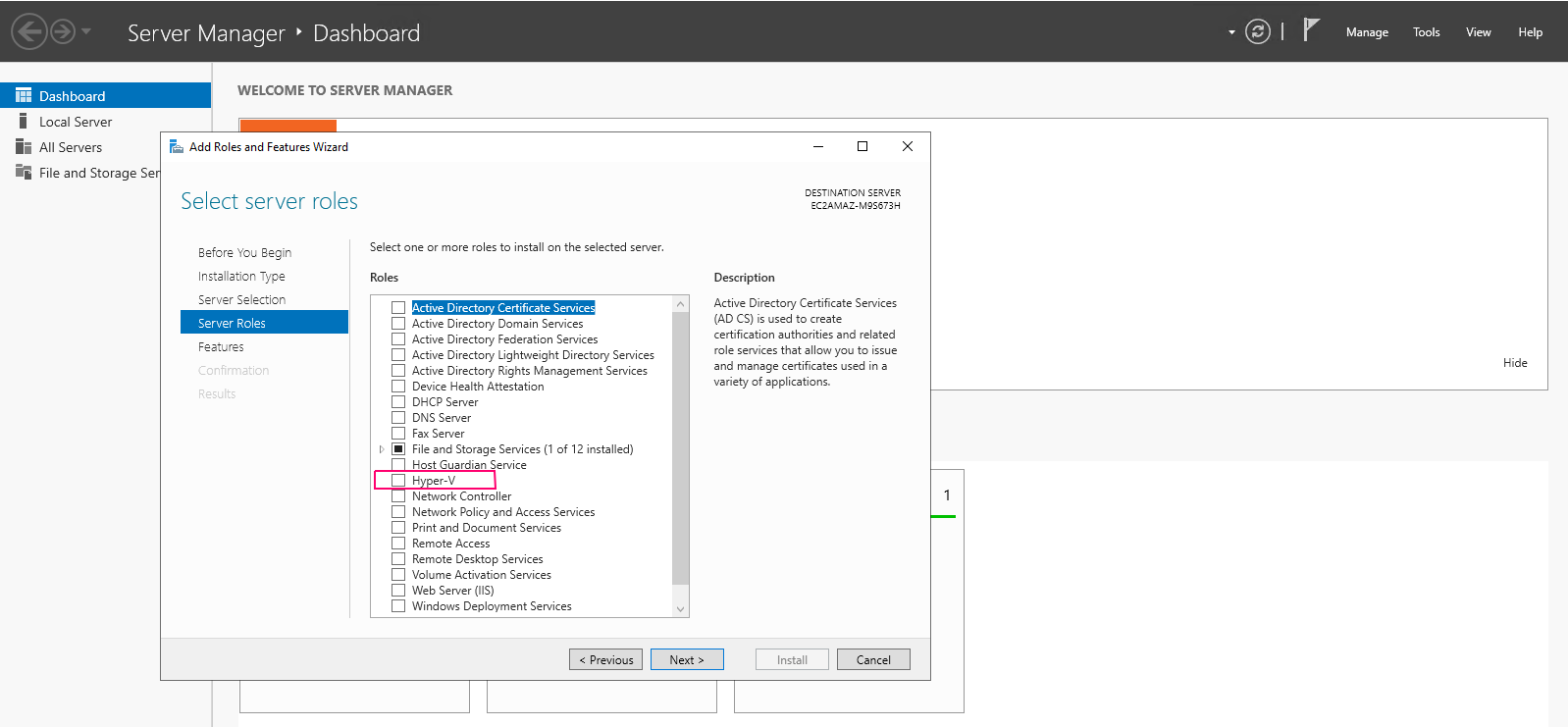Viewport: 1568px width, 727px height.
Task: Check the Remote Desktop Services role
Action: coord(398,559)
